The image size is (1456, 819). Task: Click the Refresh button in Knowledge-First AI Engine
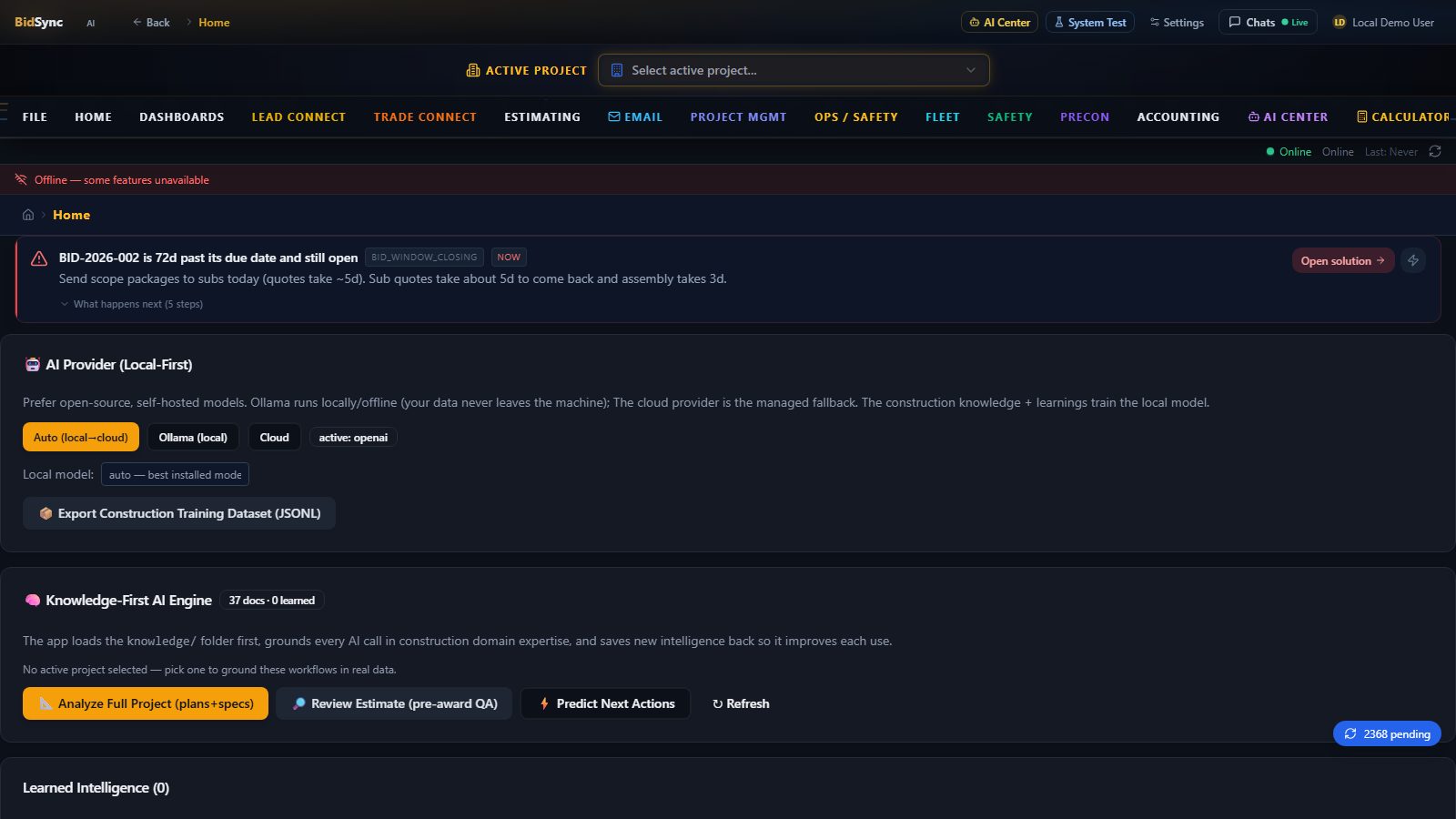(x=741, y=703)
